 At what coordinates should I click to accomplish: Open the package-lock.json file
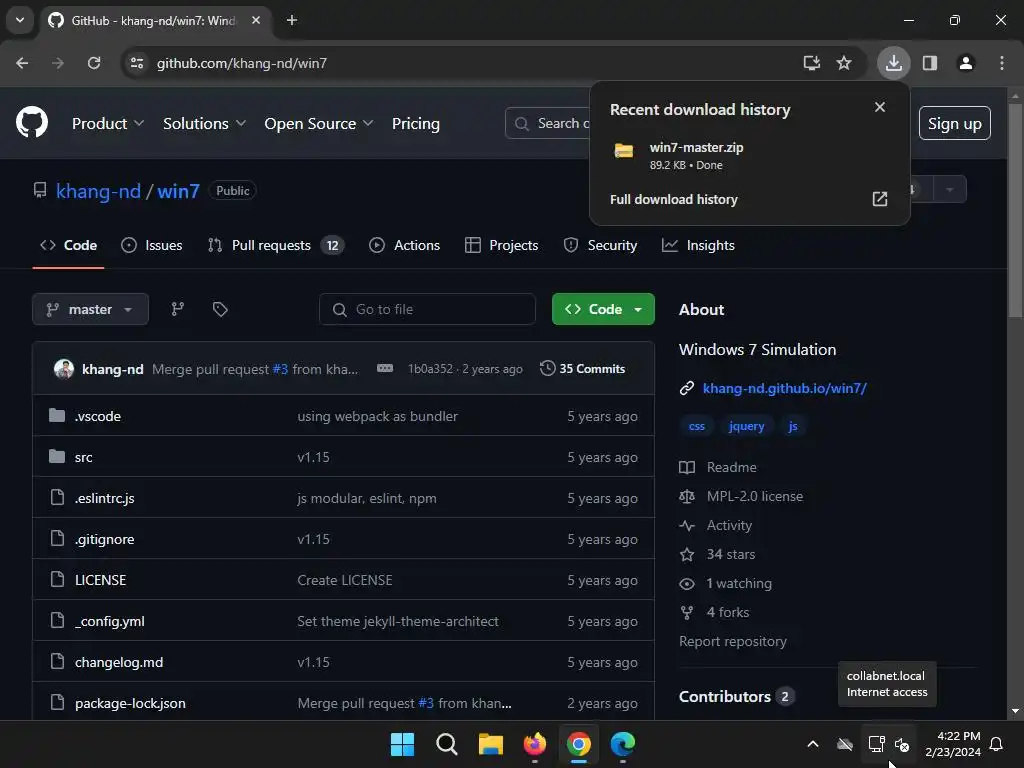130,703
